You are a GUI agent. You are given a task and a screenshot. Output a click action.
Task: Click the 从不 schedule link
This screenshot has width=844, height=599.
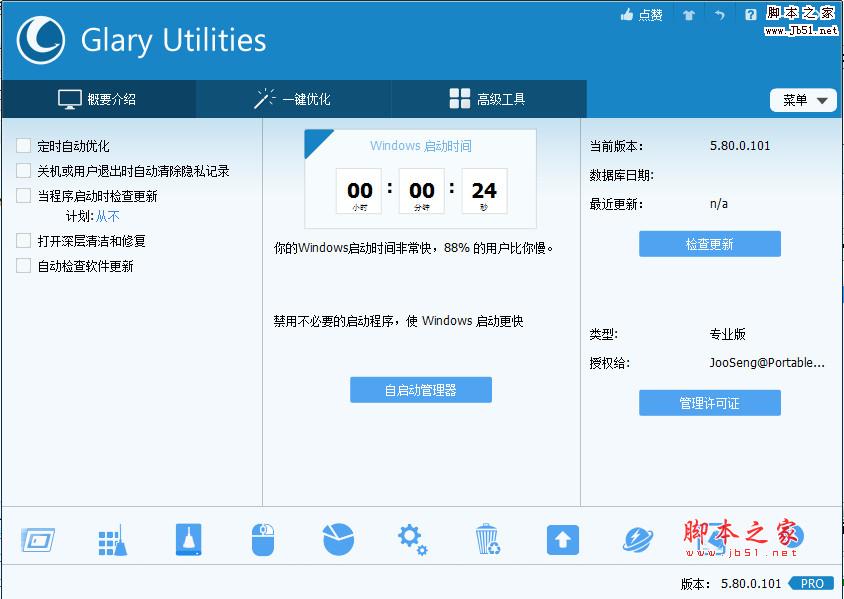pos(108,216)
